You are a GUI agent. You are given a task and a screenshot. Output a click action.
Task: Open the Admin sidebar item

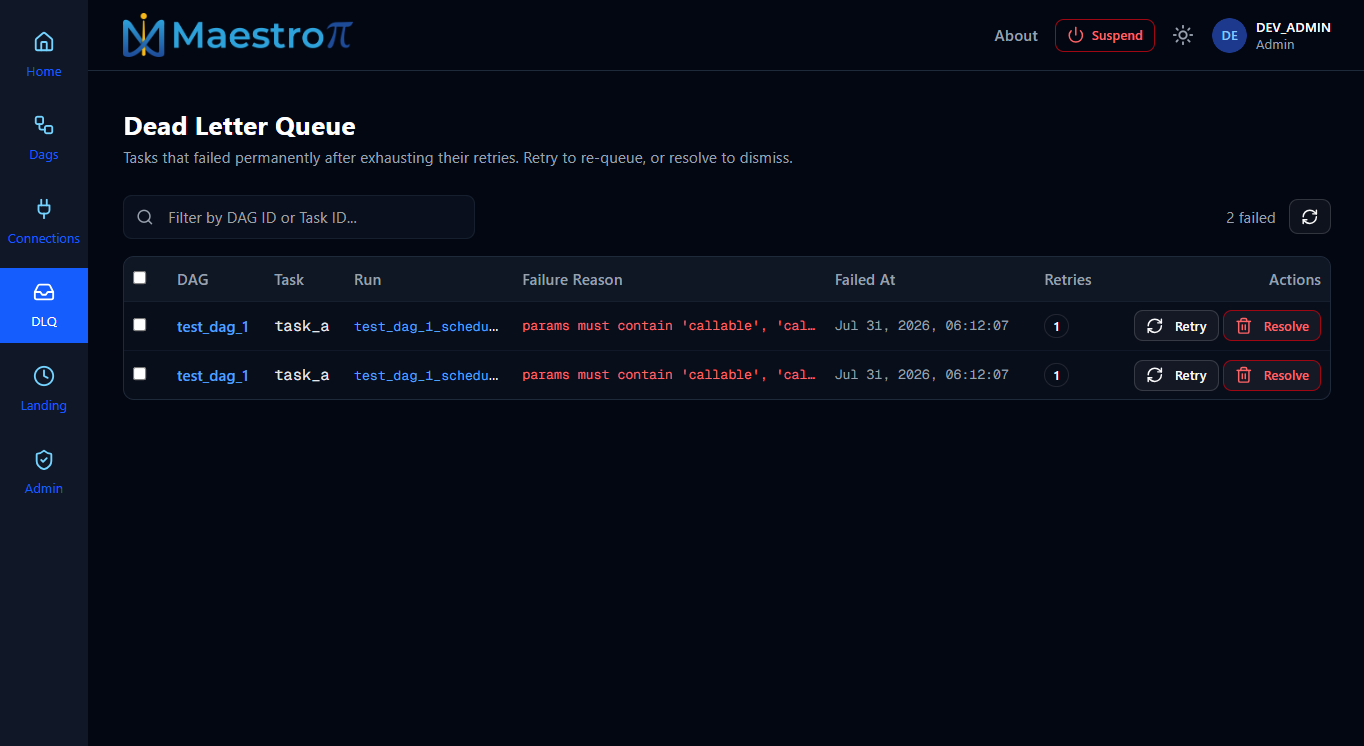click(44, 472)
